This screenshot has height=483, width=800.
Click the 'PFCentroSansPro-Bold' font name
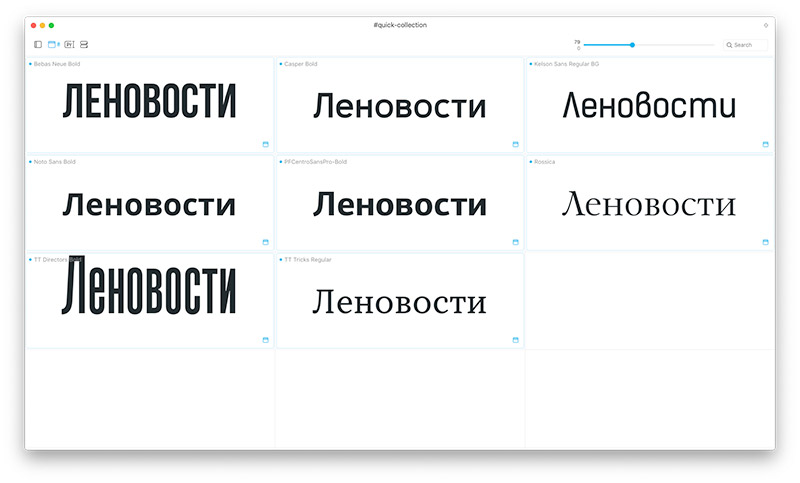315,162
